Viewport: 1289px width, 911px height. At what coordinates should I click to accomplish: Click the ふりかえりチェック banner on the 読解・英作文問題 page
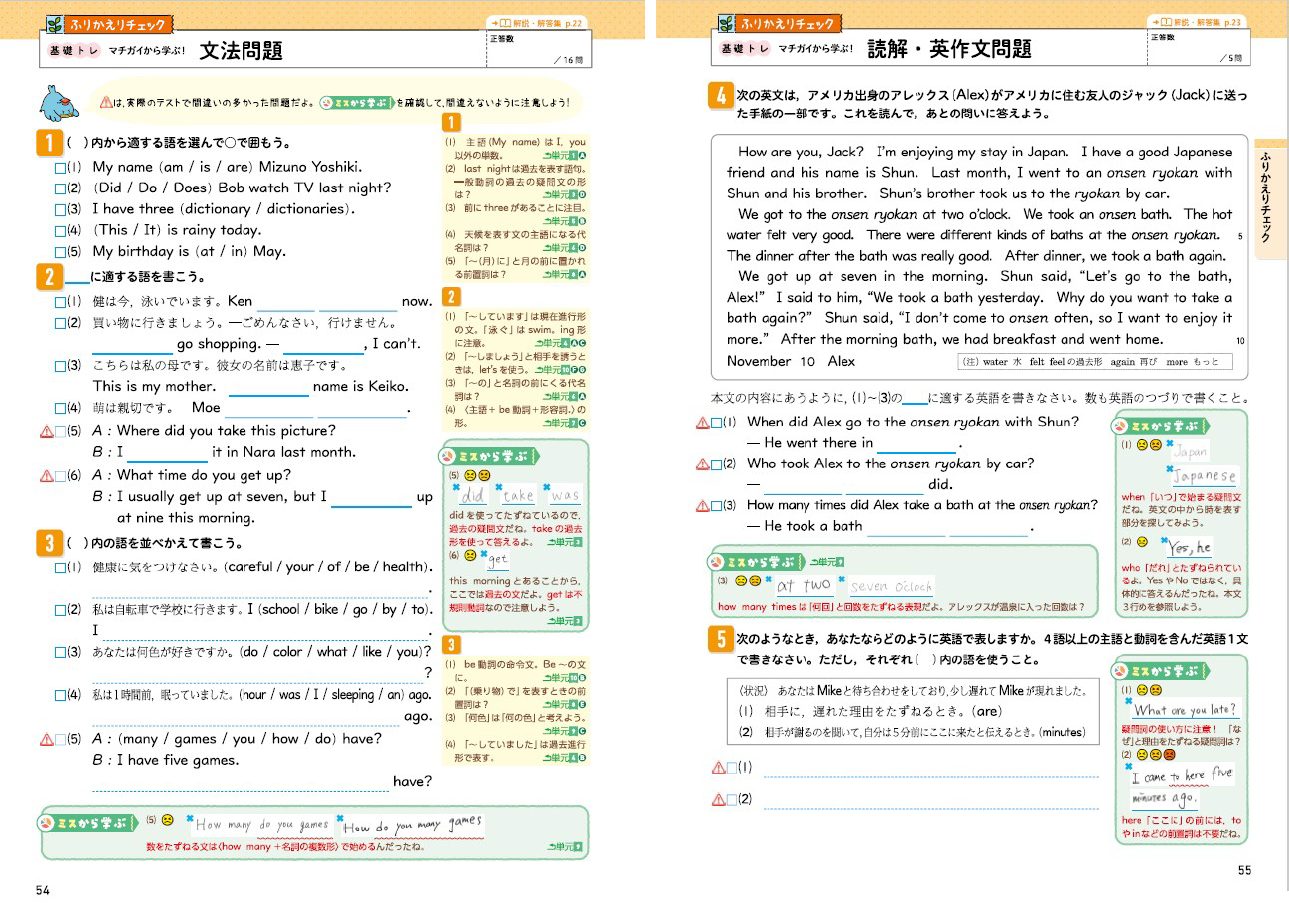779,24
